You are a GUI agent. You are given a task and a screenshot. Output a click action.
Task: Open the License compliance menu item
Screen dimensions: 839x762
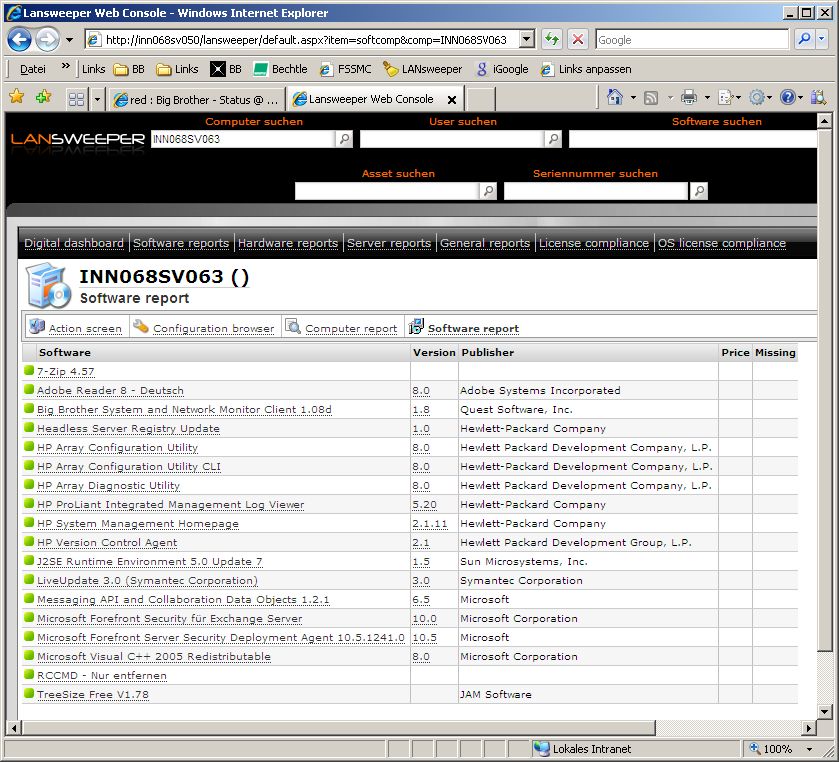593,243
